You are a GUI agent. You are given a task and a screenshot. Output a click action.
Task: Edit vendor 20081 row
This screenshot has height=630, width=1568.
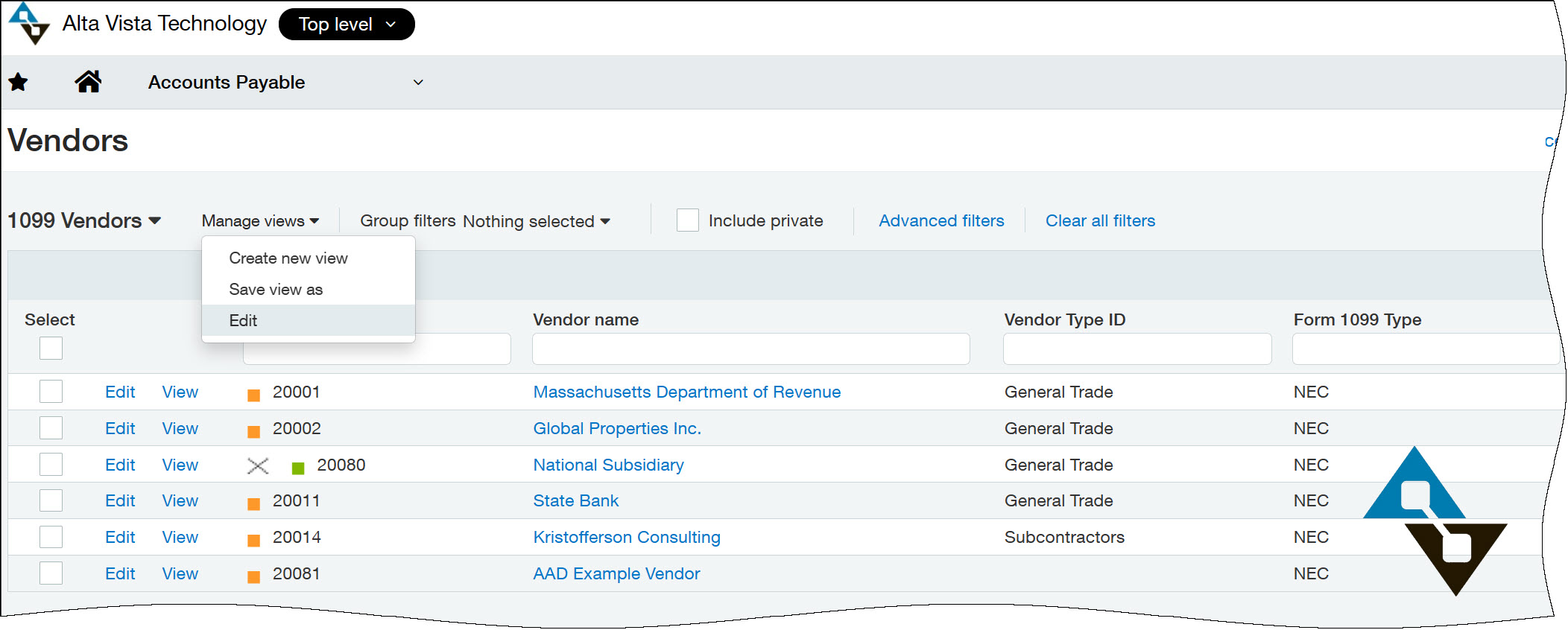pos(120,573)
